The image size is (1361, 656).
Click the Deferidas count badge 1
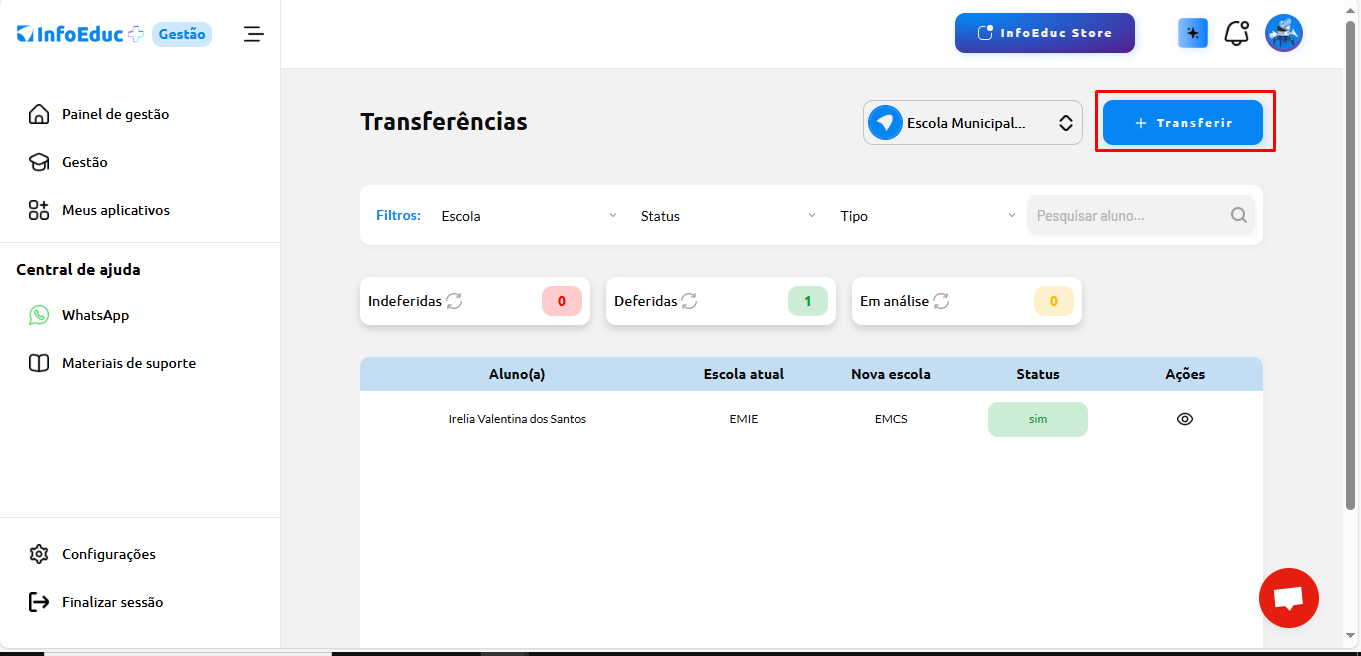click(808, 301)
